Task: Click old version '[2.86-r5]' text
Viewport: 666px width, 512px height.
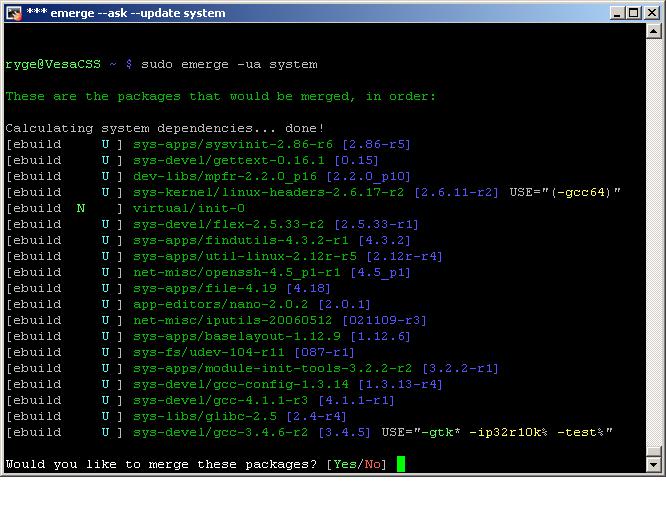Action: pos(376,144)
